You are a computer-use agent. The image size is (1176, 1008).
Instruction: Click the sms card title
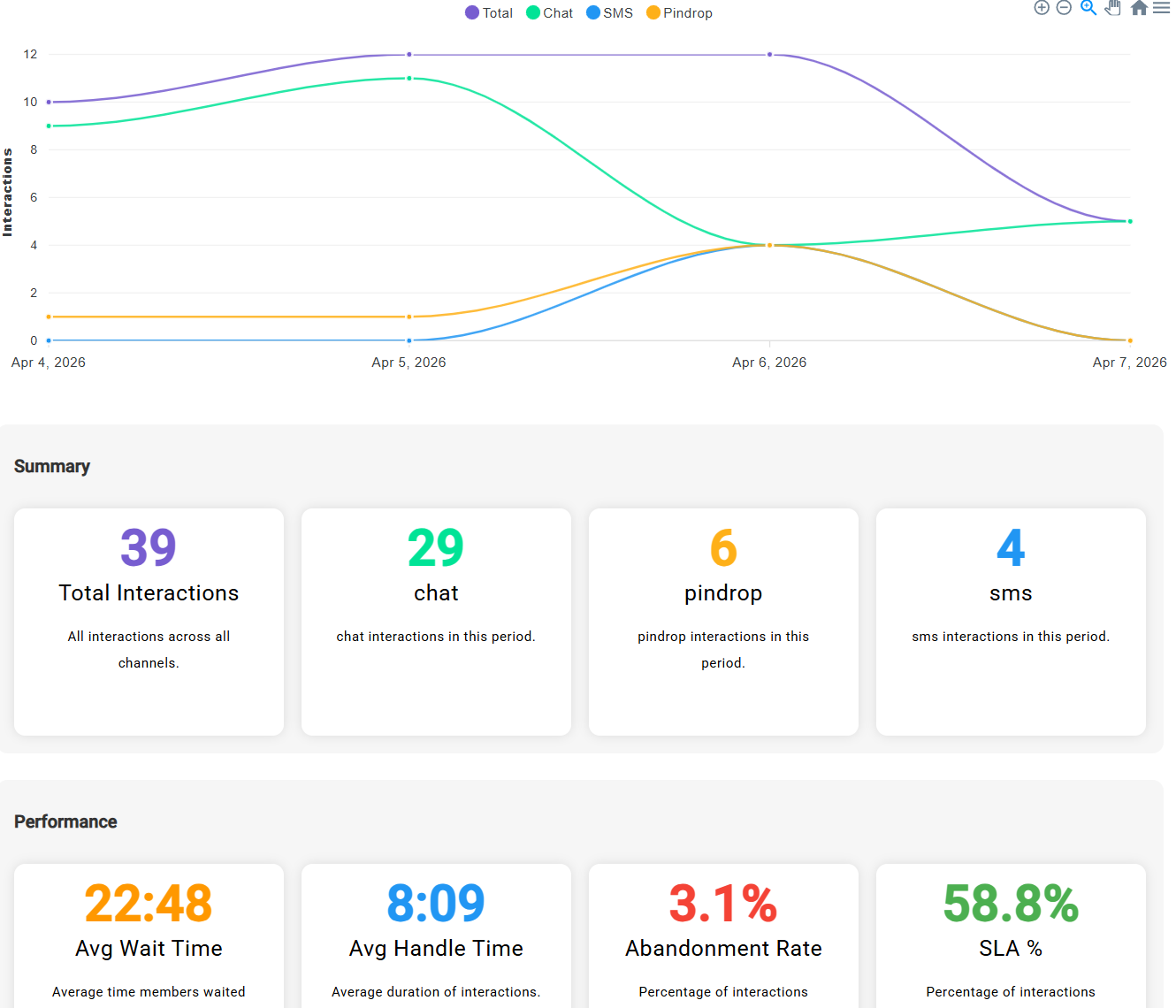pyautogui.click(x=1011, y=594)
